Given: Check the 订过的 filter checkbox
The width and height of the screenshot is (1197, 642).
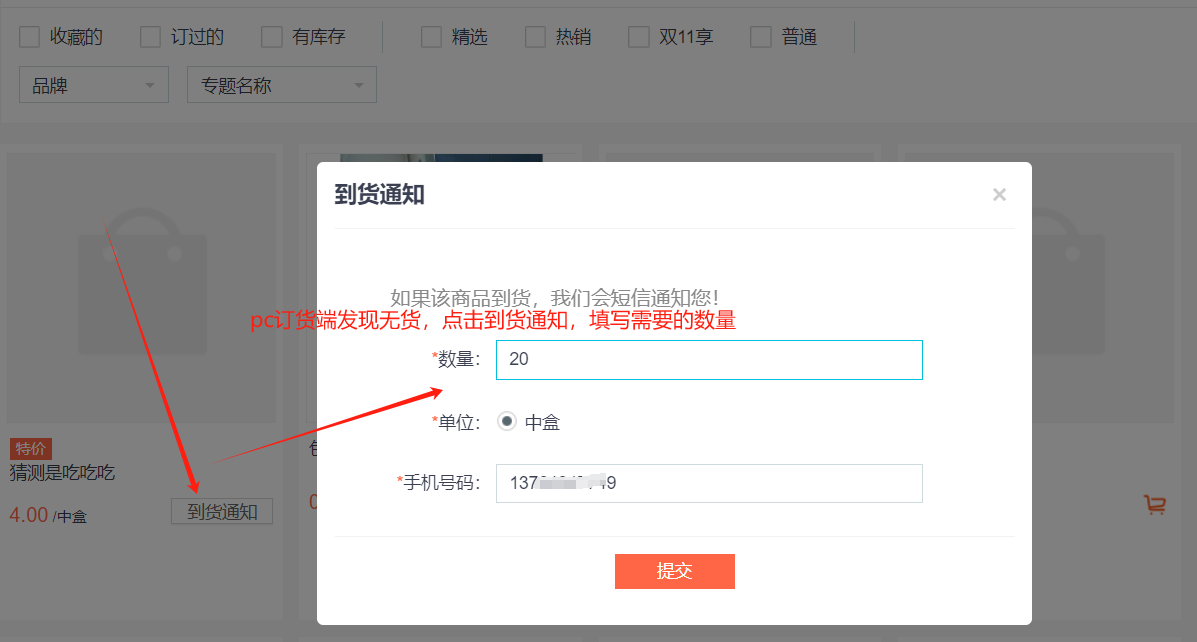Looking at the screenshot, I should [x=150, y=37].
